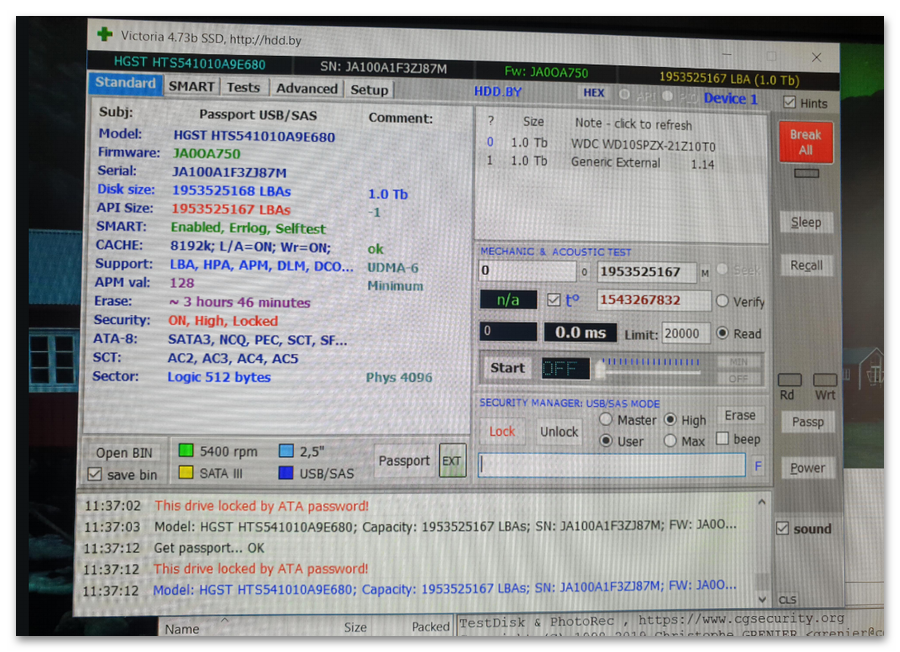Open the Setup tab
This screenshot has height=652, width=900.
369,90
